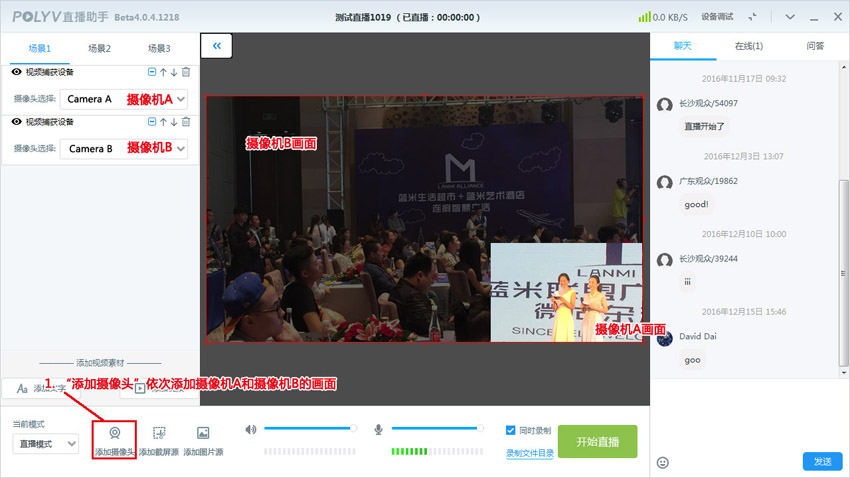Click the green 开始直播 start broadcast button
Viewport: 850px width, 478px height.
click(x=597, y=442)
